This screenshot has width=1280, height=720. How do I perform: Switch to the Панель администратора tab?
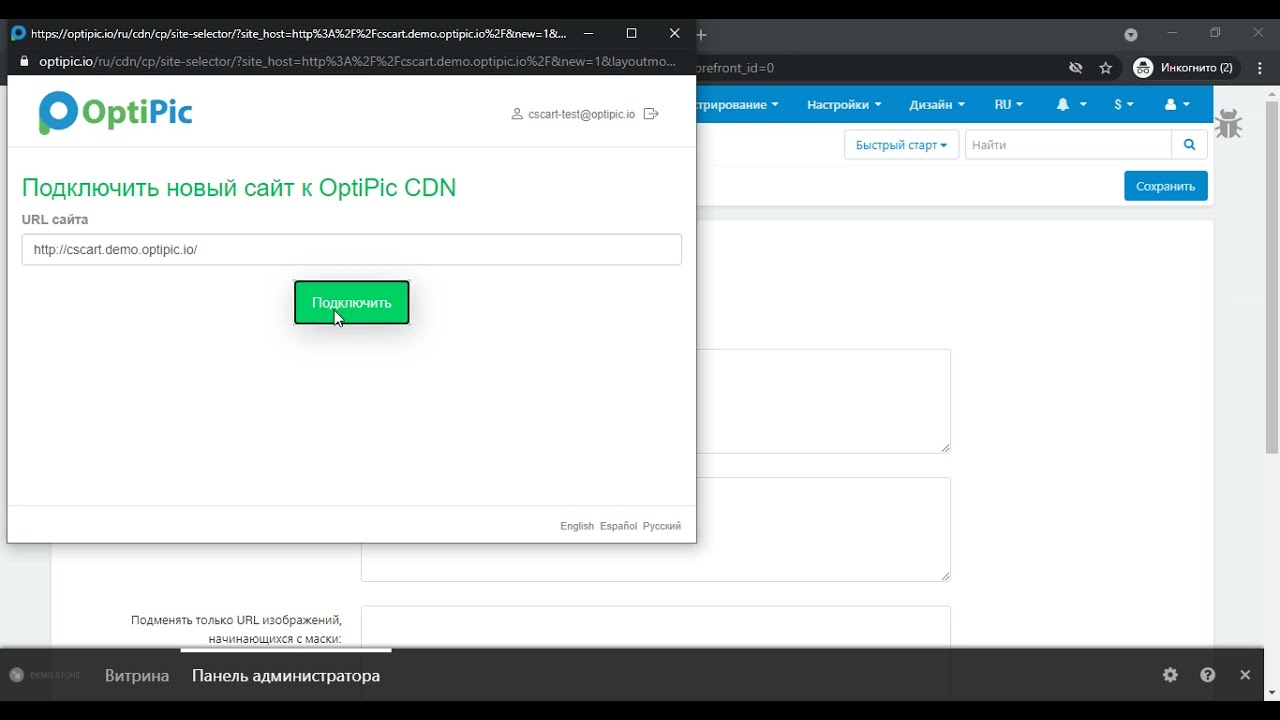coord(286,676)
